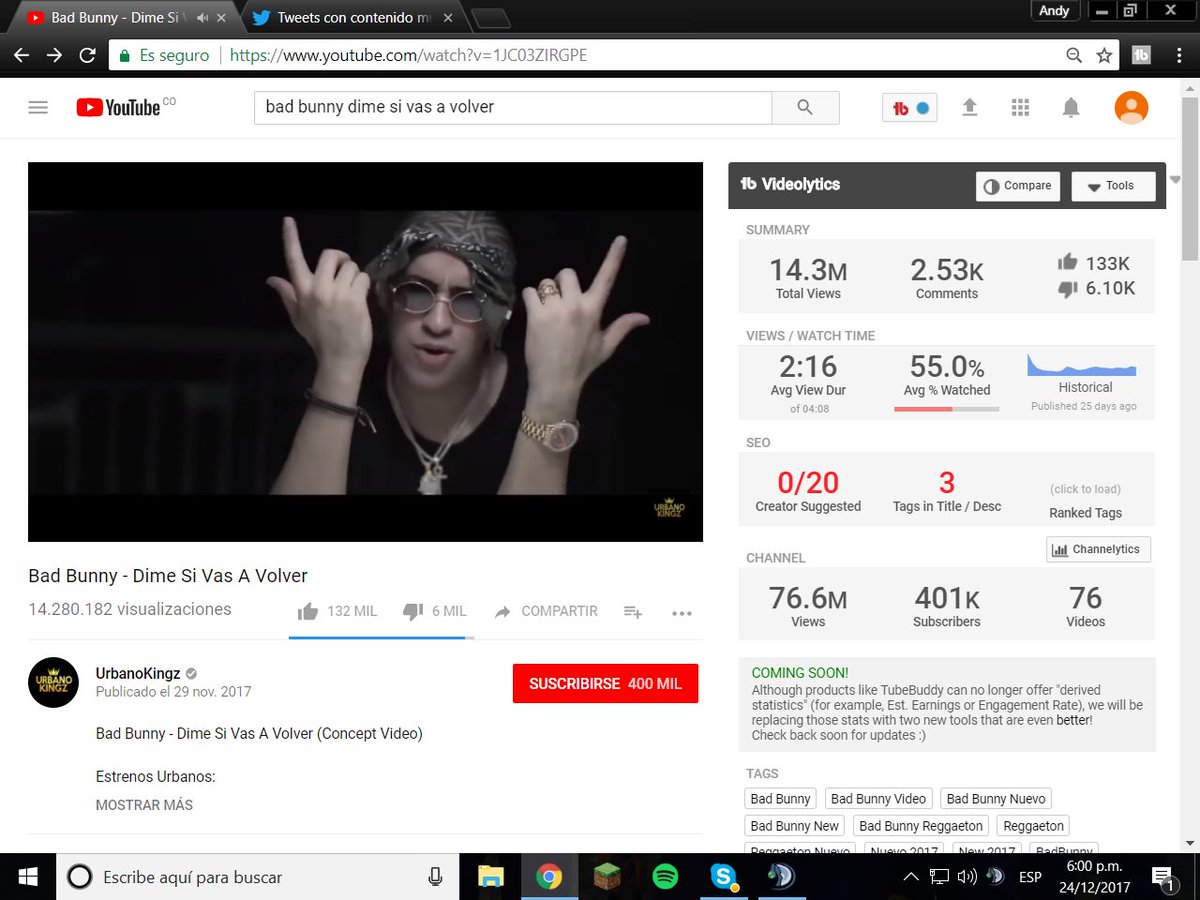
Task: Open File Explorer from the taskbar
Action: click(490, 877)
